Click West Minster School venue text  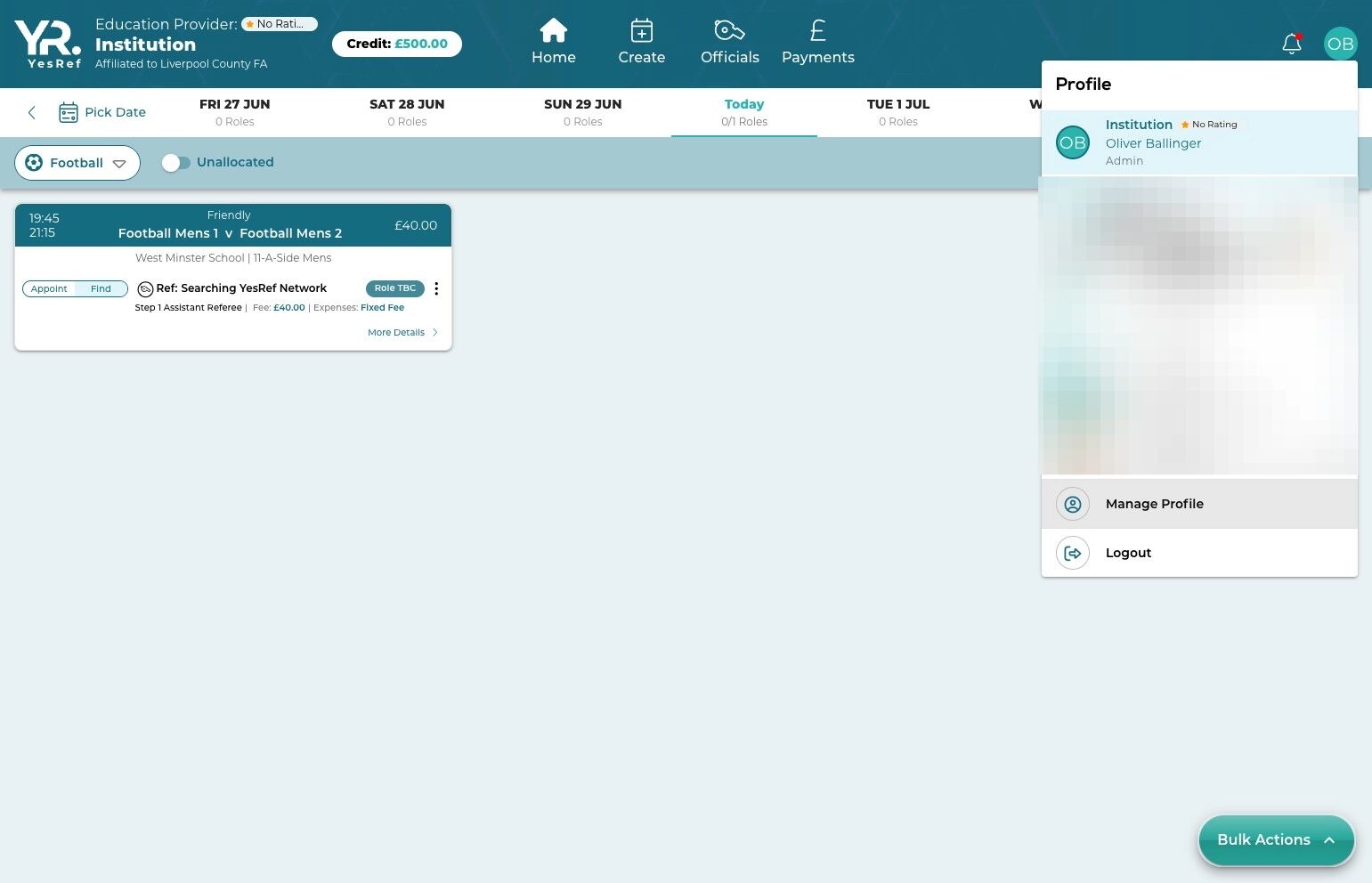click(190, 258)
